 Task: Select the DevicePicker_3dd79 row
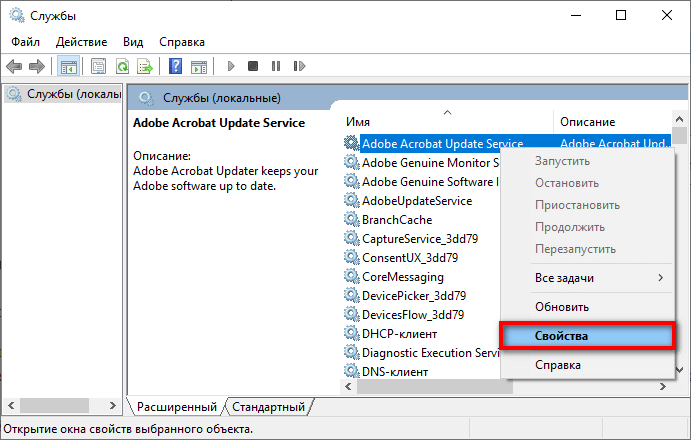[x=422, y=295]
